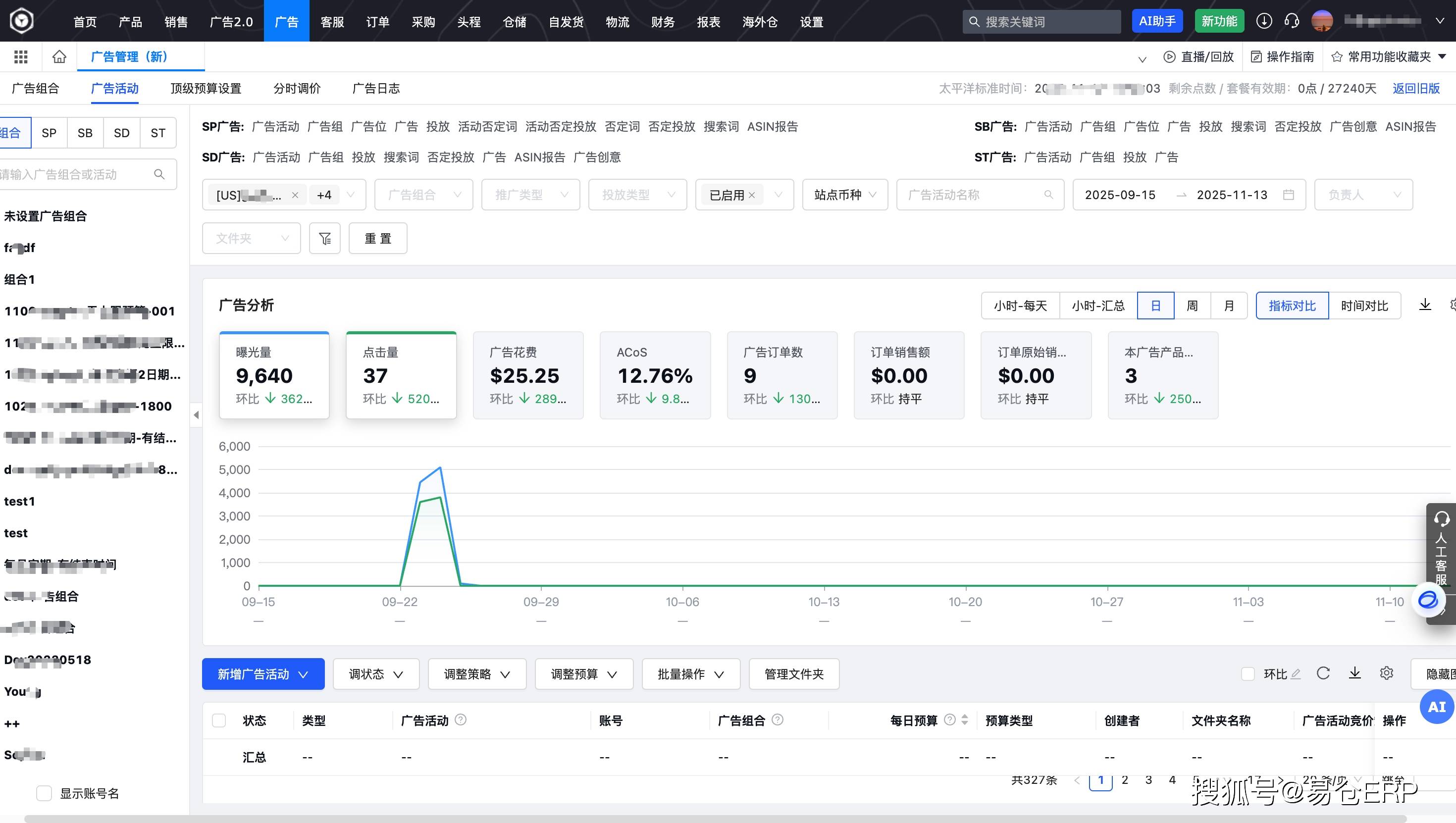Open the SP广告 搜索词 report link

click(x=721, y=127)
